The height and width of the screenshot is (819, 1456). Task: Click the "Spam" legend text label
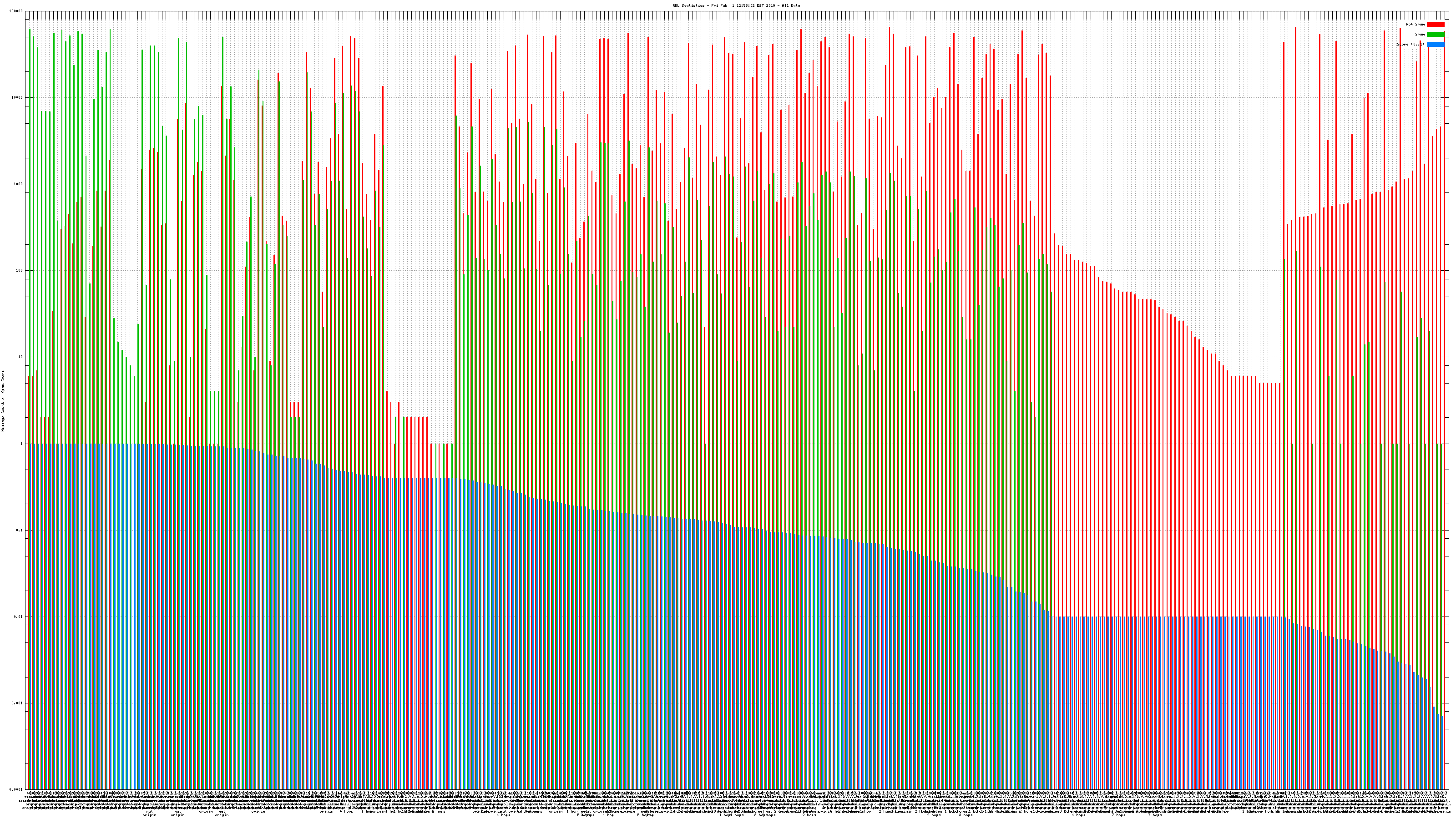point(1420,35)
